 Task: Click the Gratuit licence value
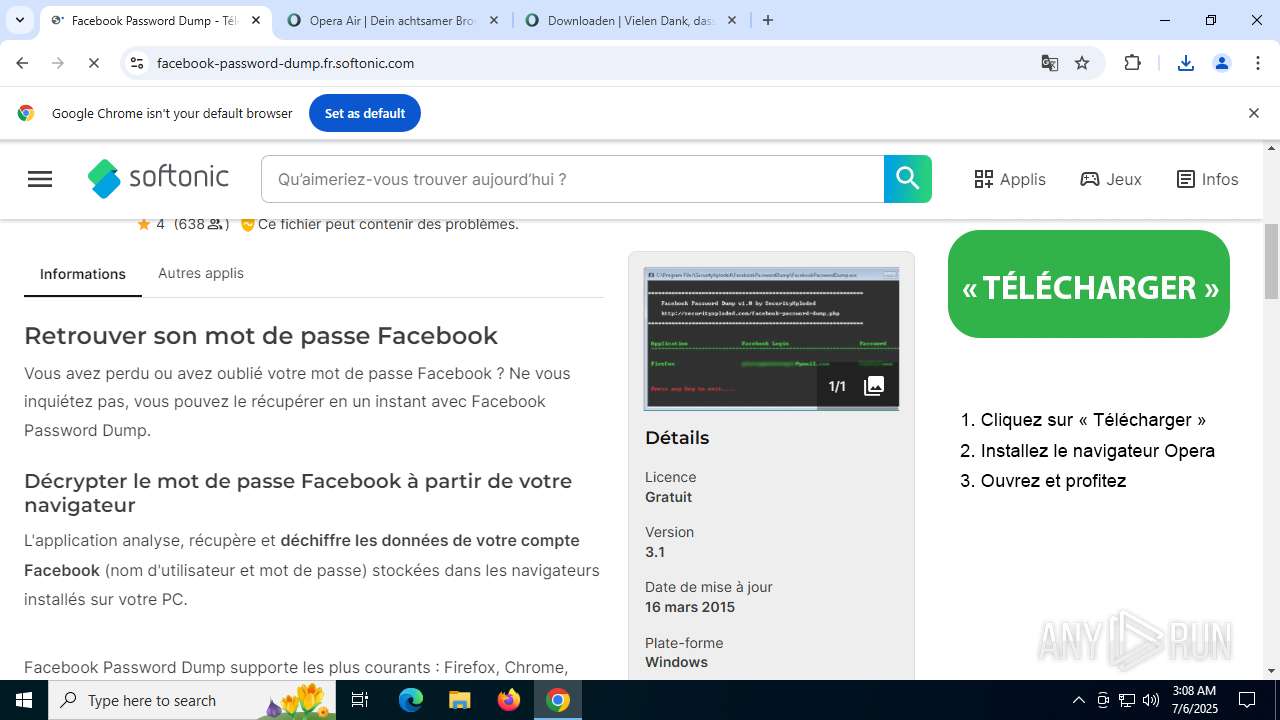(668, 497)
